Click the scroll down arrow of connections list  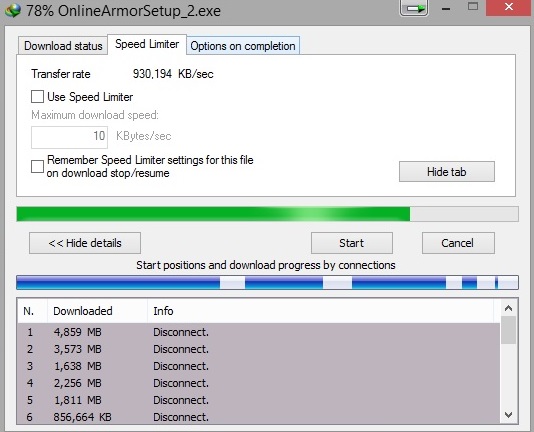pyautogui.click(x=508, y=415)
